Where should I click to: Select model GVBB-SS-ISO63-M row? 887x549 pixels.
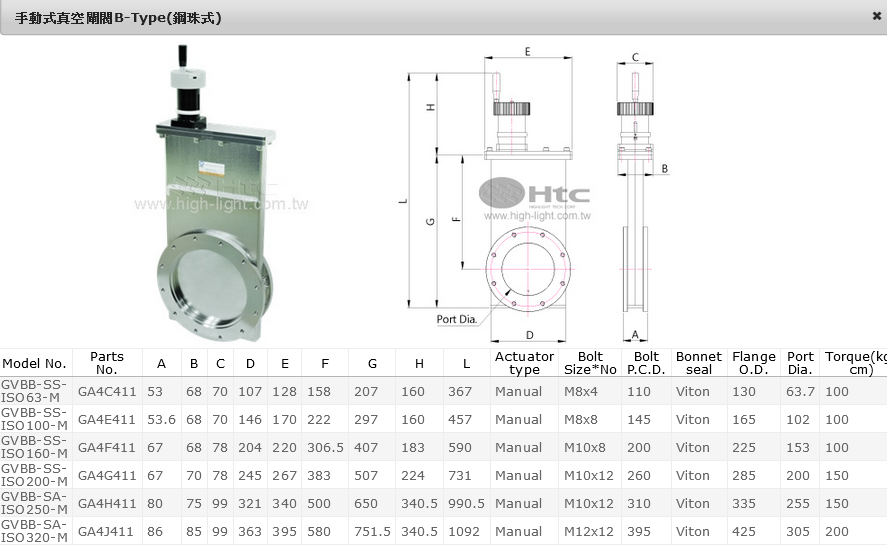(34, 391)
